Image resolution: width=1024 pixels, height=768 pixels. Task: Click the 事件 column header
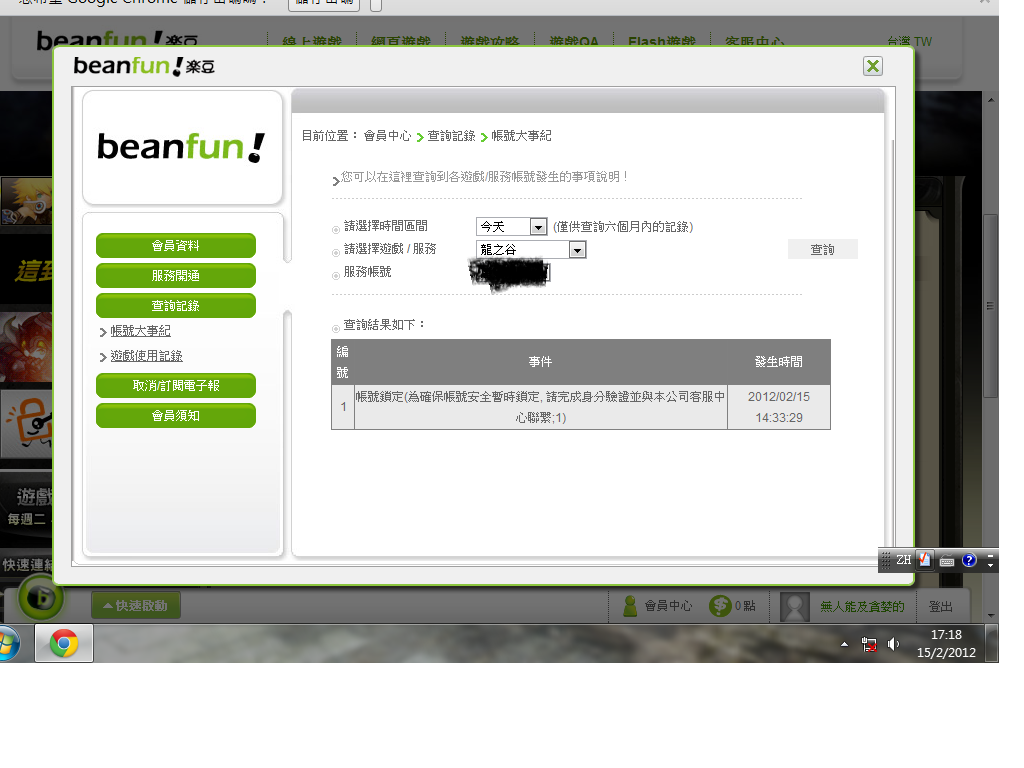coord(540,362)
